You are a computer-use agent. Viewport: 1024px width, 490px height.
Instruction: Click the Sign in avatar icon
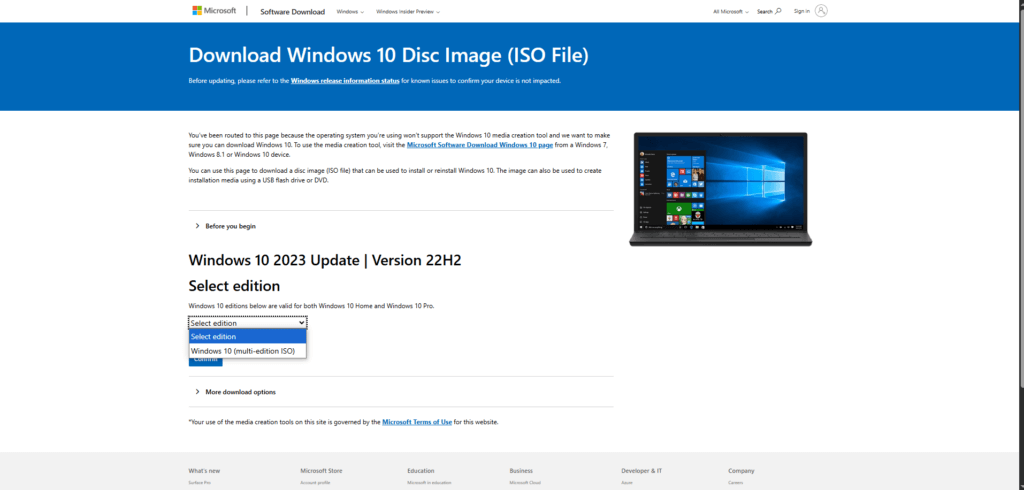[x=821, y=10]
